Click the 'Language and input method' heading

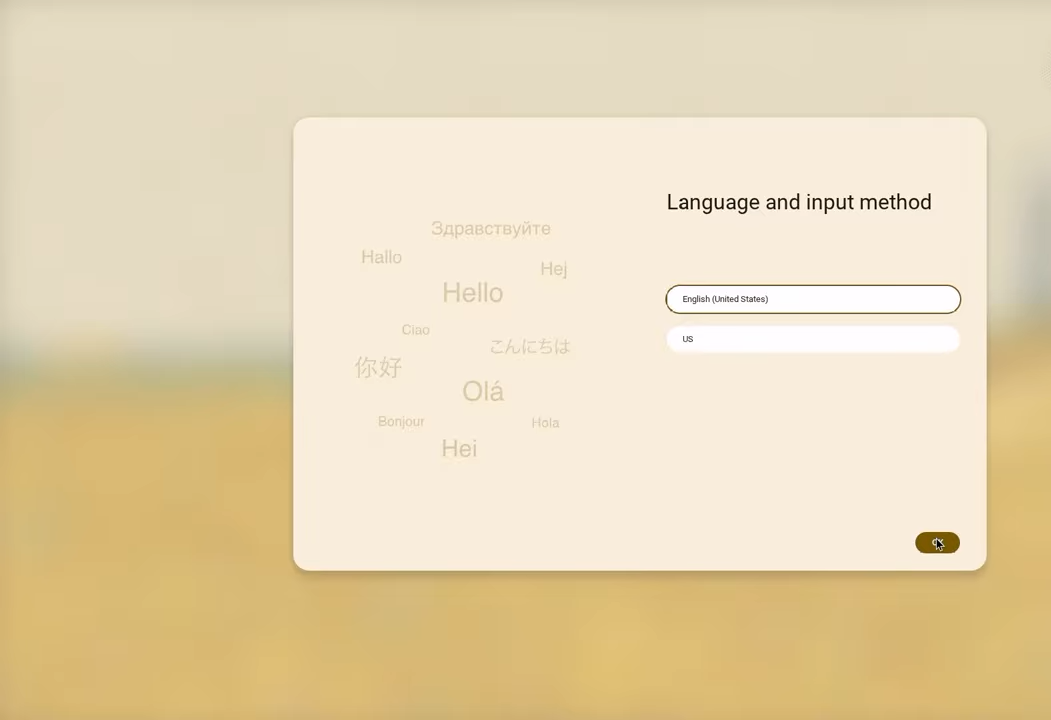[798, 202]
